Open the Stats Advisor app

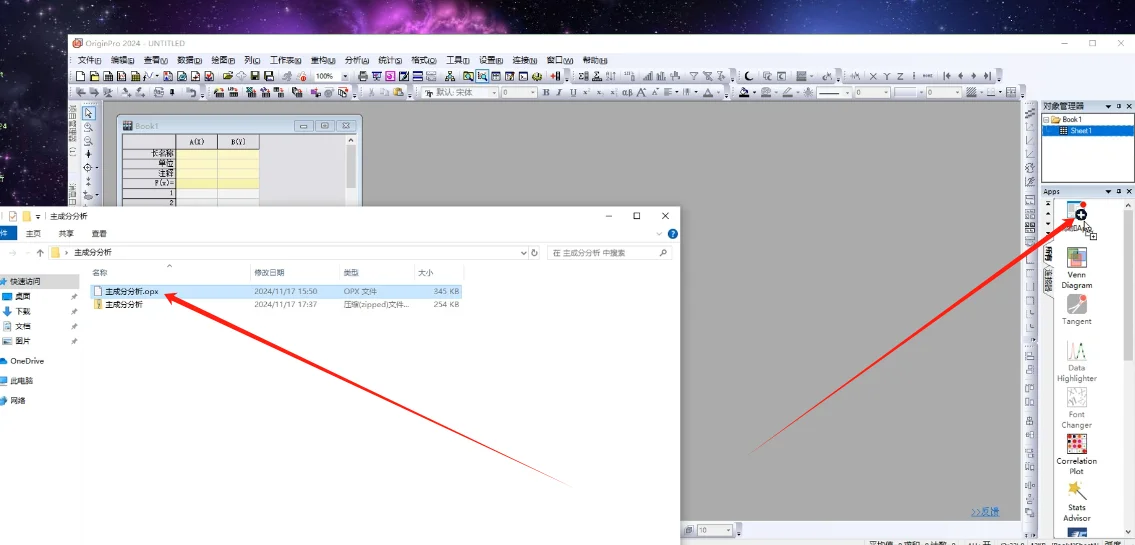click(1076, 502)
